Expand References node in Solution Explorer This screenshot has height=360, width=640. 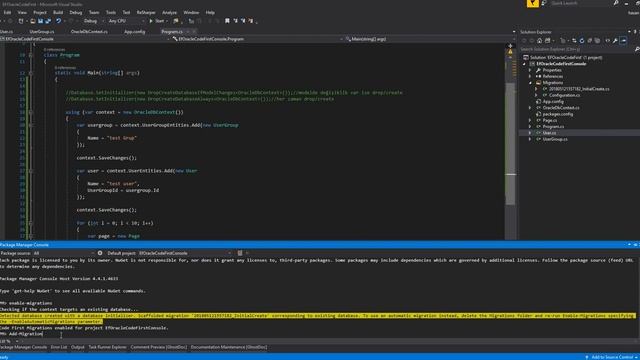530,76
